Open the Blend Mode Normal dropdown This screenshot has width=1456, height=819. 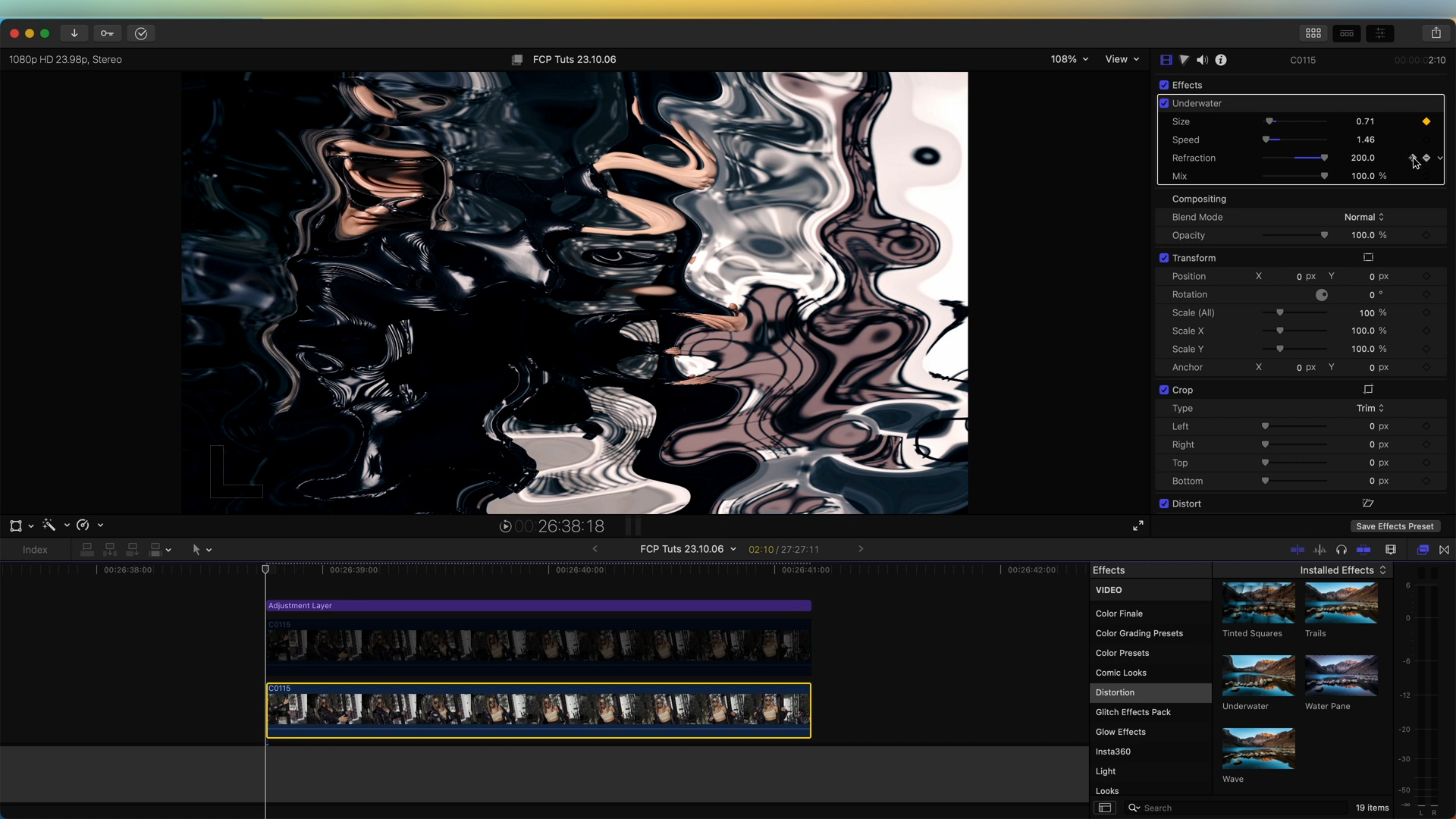(1364, 218)
